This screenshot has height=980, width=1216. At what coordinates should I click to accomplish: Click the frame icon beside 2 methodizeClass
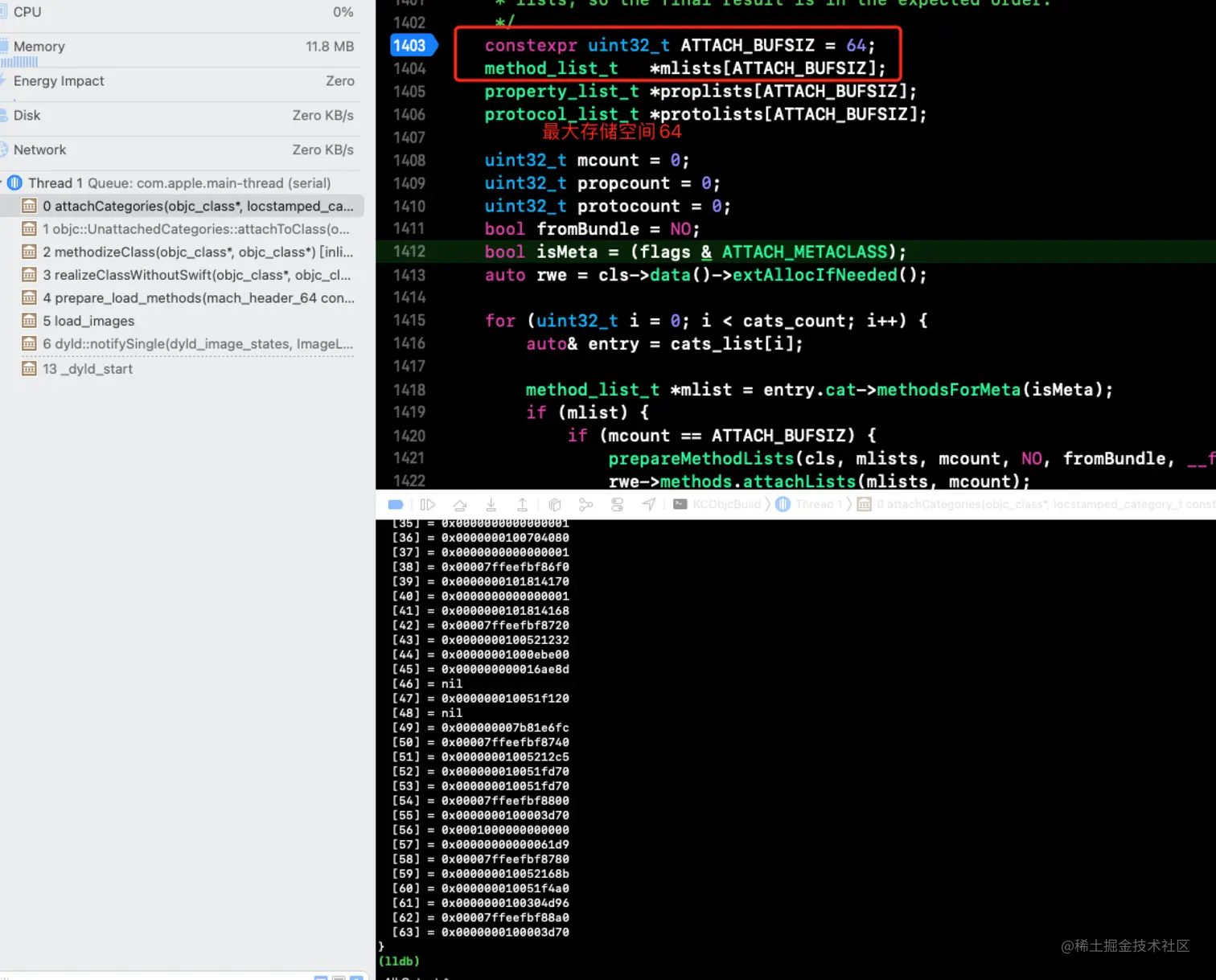pos(29,252)
